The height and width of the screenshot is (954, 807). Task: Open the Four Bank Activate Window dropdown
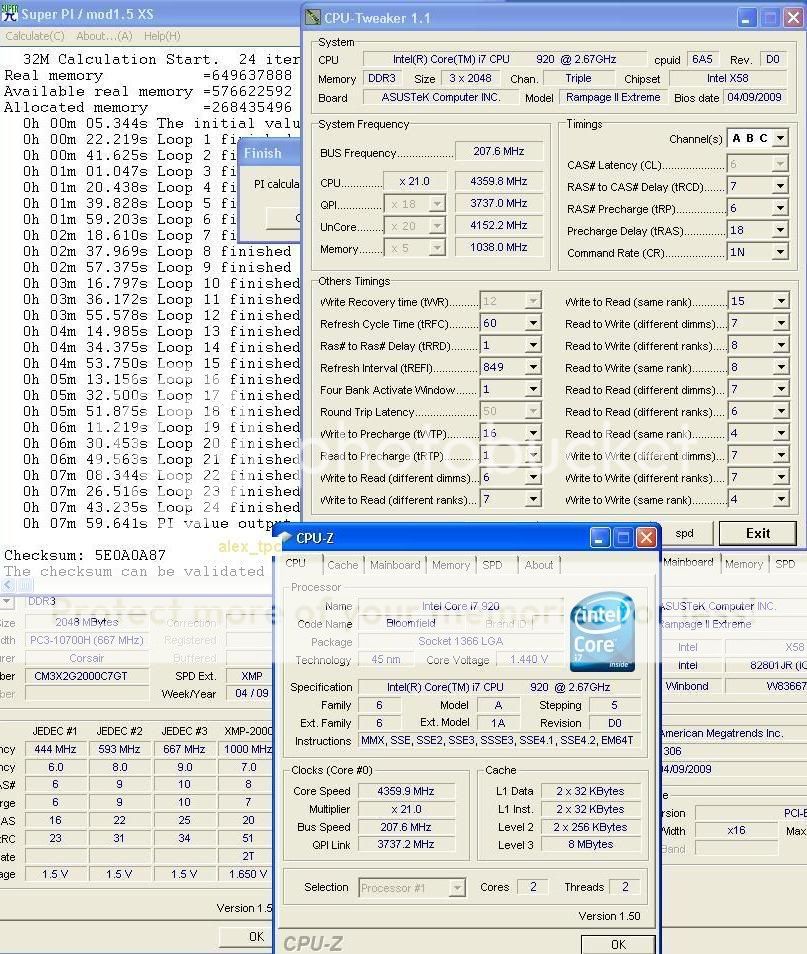pos(533,389)
